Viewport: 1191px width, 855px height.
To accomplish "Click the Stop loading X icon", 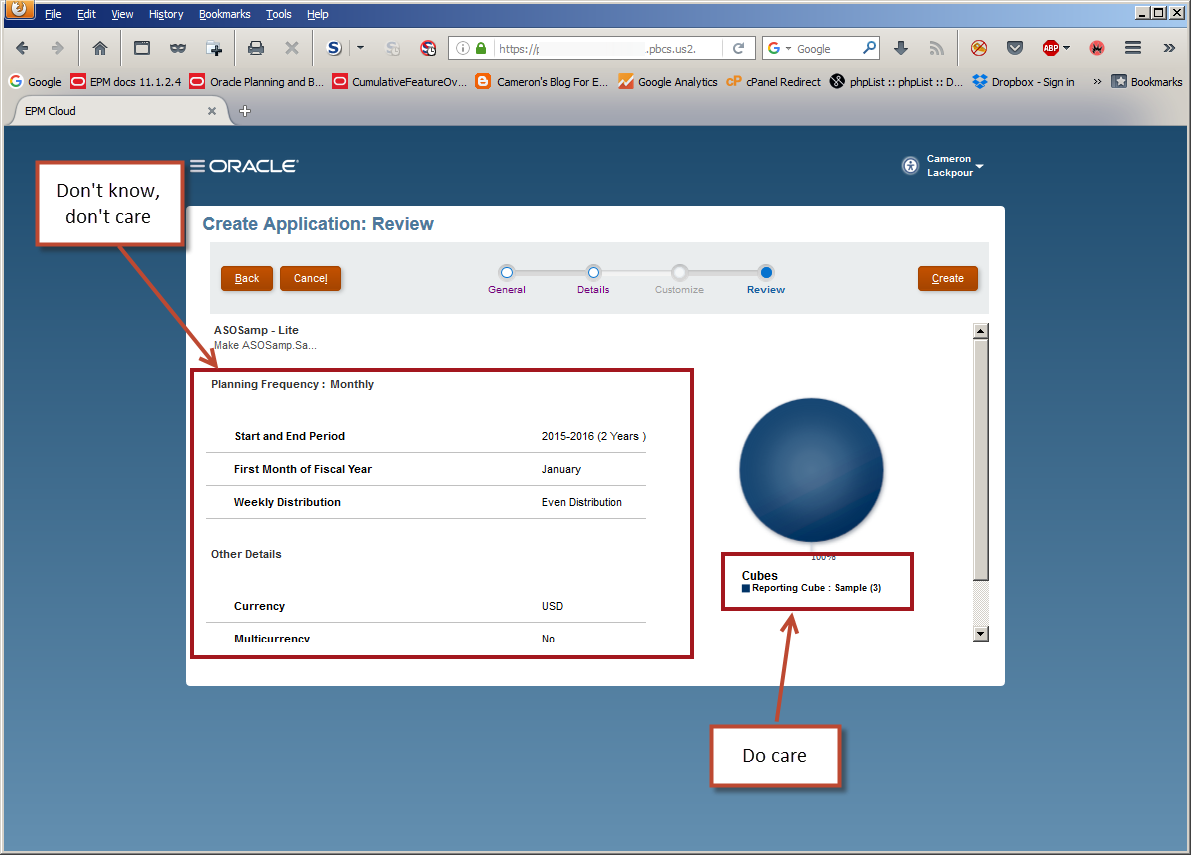I will [292, 48].
